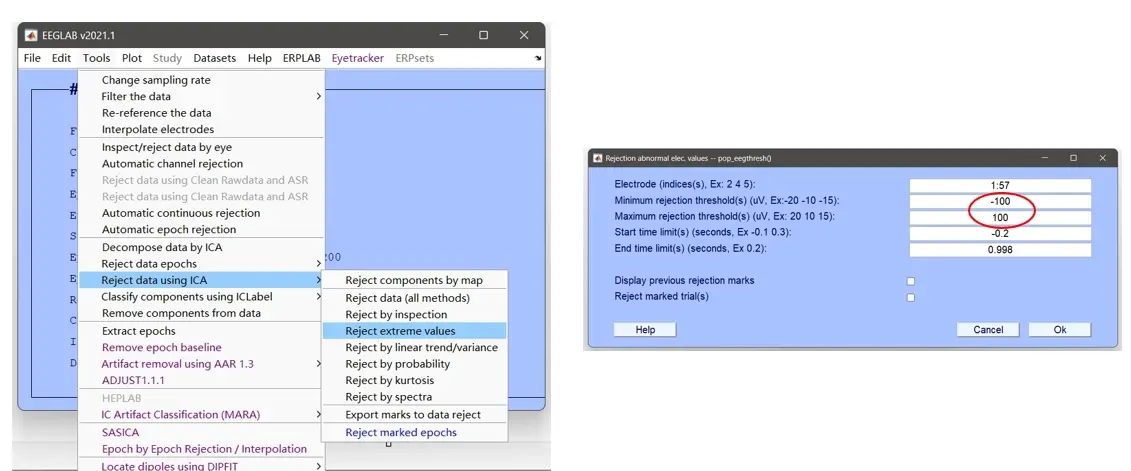Open the File menu in EEGLAB
This screenshot has width=1131, height=471.
[32, 58]
